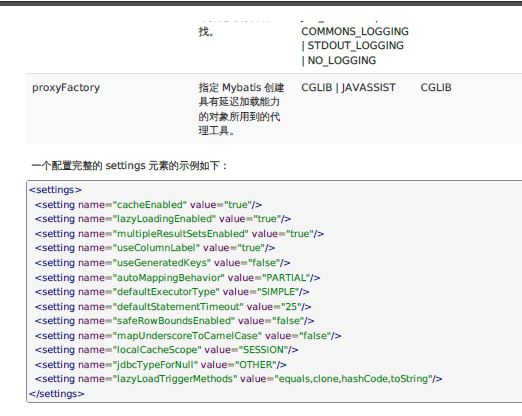Click the useGeneratedKeys setting line
522x416 pixels.
point(162,263)
